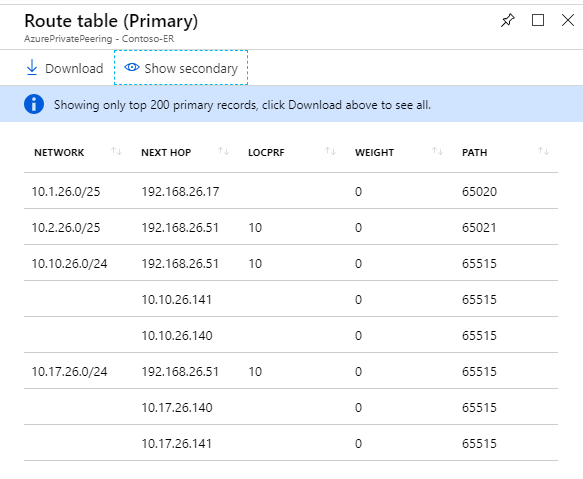Click path 65021 value
Viewport: 583px width, 479px height.
click(x=479, y=228)
